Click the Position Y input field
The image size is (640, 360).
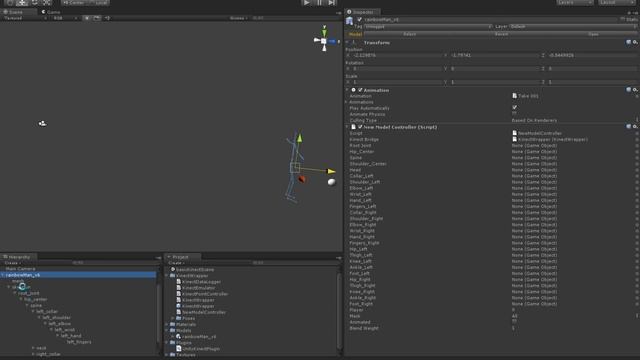[x=495, y=55]
